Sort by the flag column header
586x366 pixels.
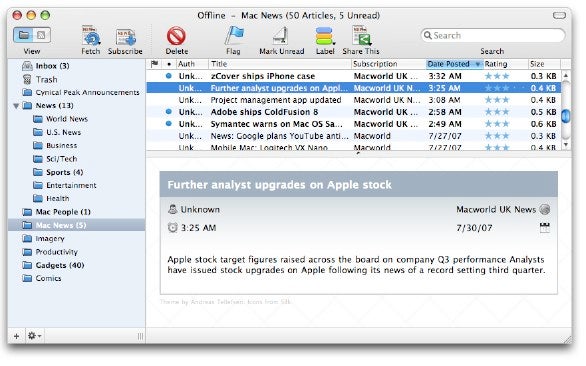[154, 64]
